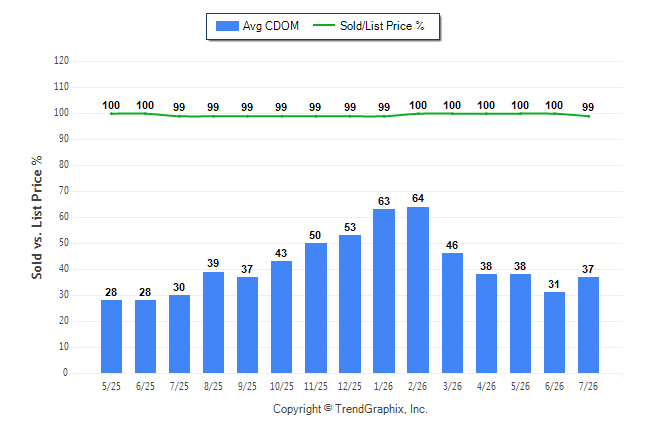
Task: Click the green Sold/List Price % legend line
Action: [x=324, y=26]
